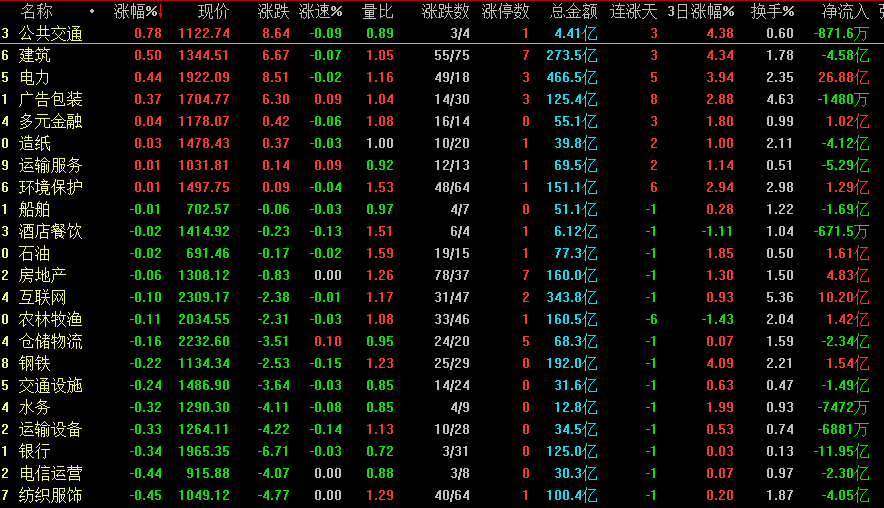This screenshot has height=508, width=884.
Task: Click 环境保护 rise/fall count 48/64
Action: (452, 187)
